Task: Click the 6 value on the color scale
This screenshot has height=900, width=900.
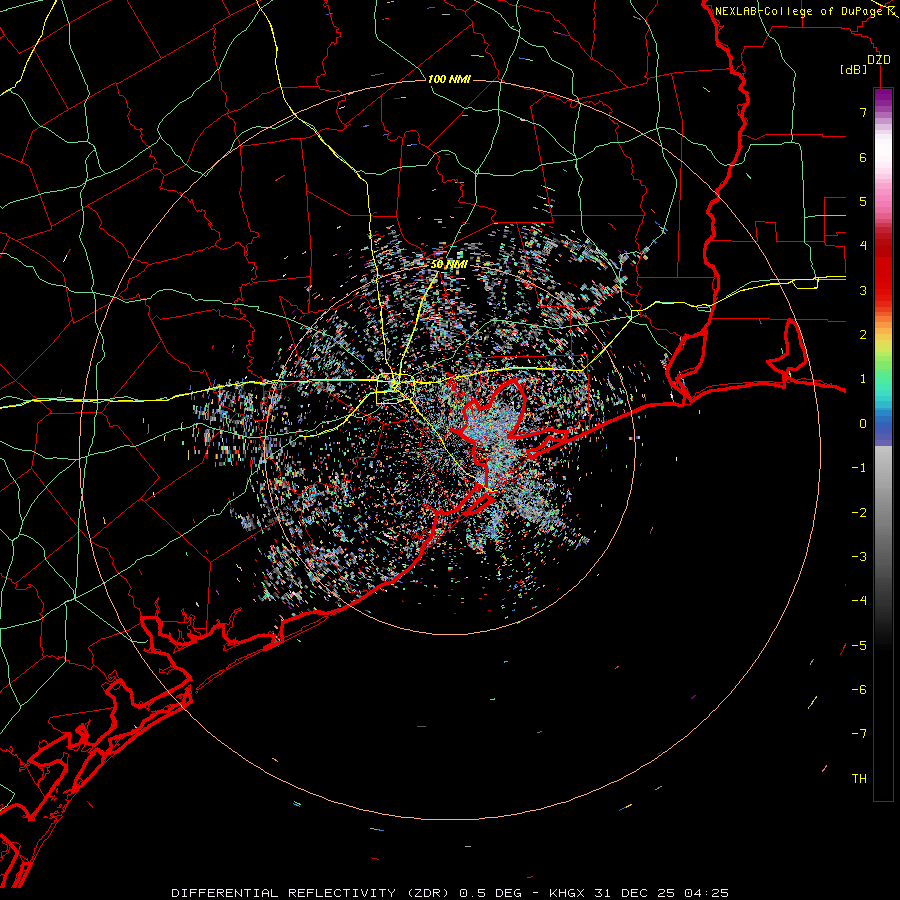Action: (863, 157)
